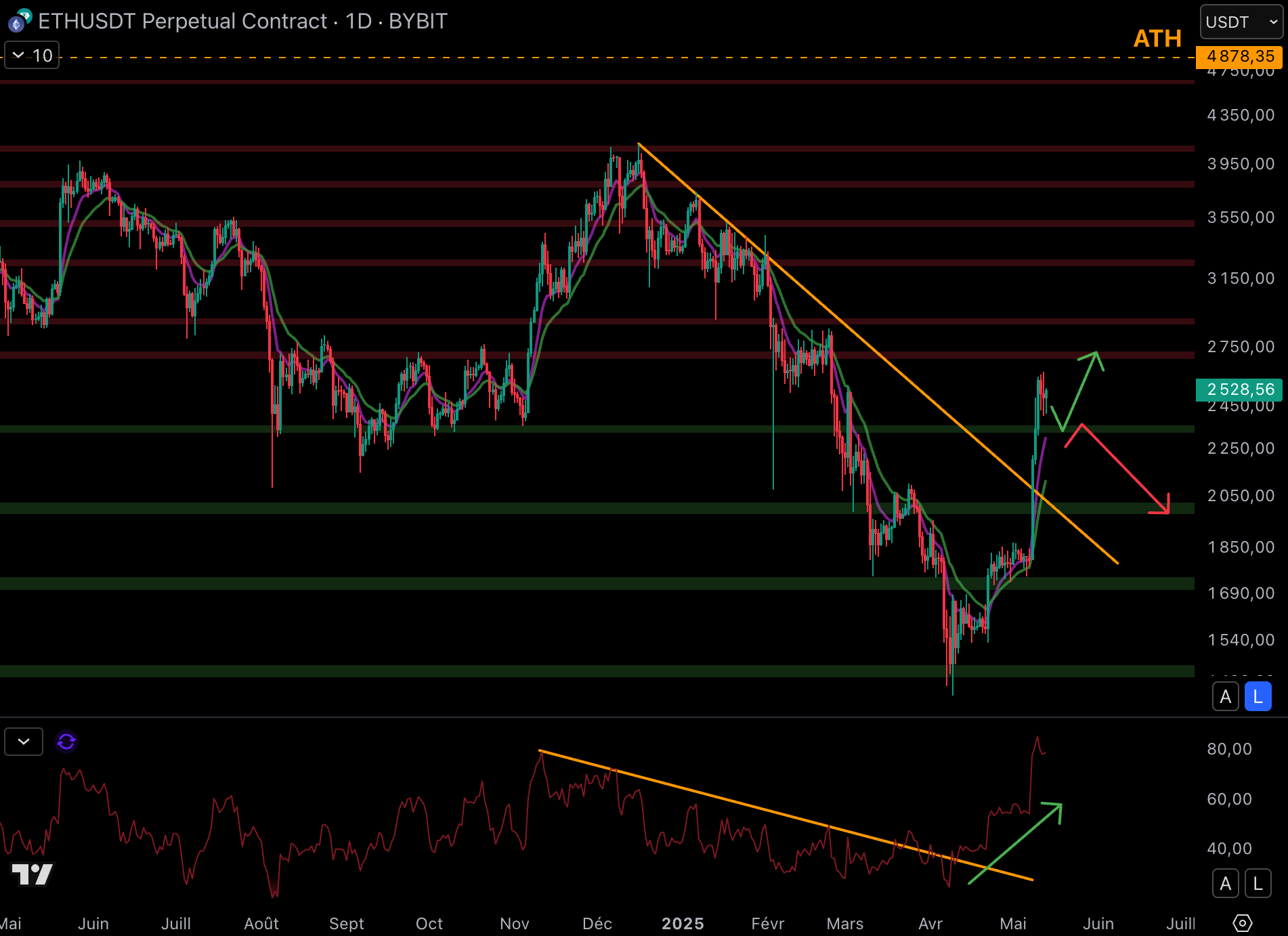Click the Ethereum symbol logo icon
The image size is (1288, 936).
coord(18,22)
